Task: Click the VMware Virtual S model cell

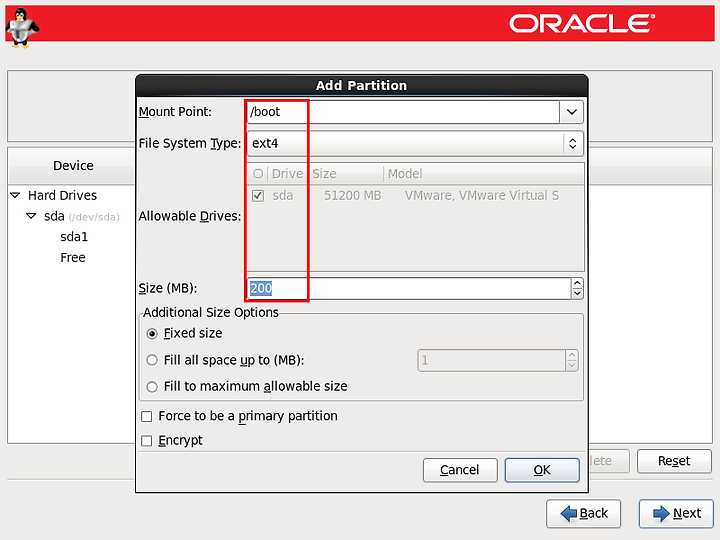Action: [482, 196]
